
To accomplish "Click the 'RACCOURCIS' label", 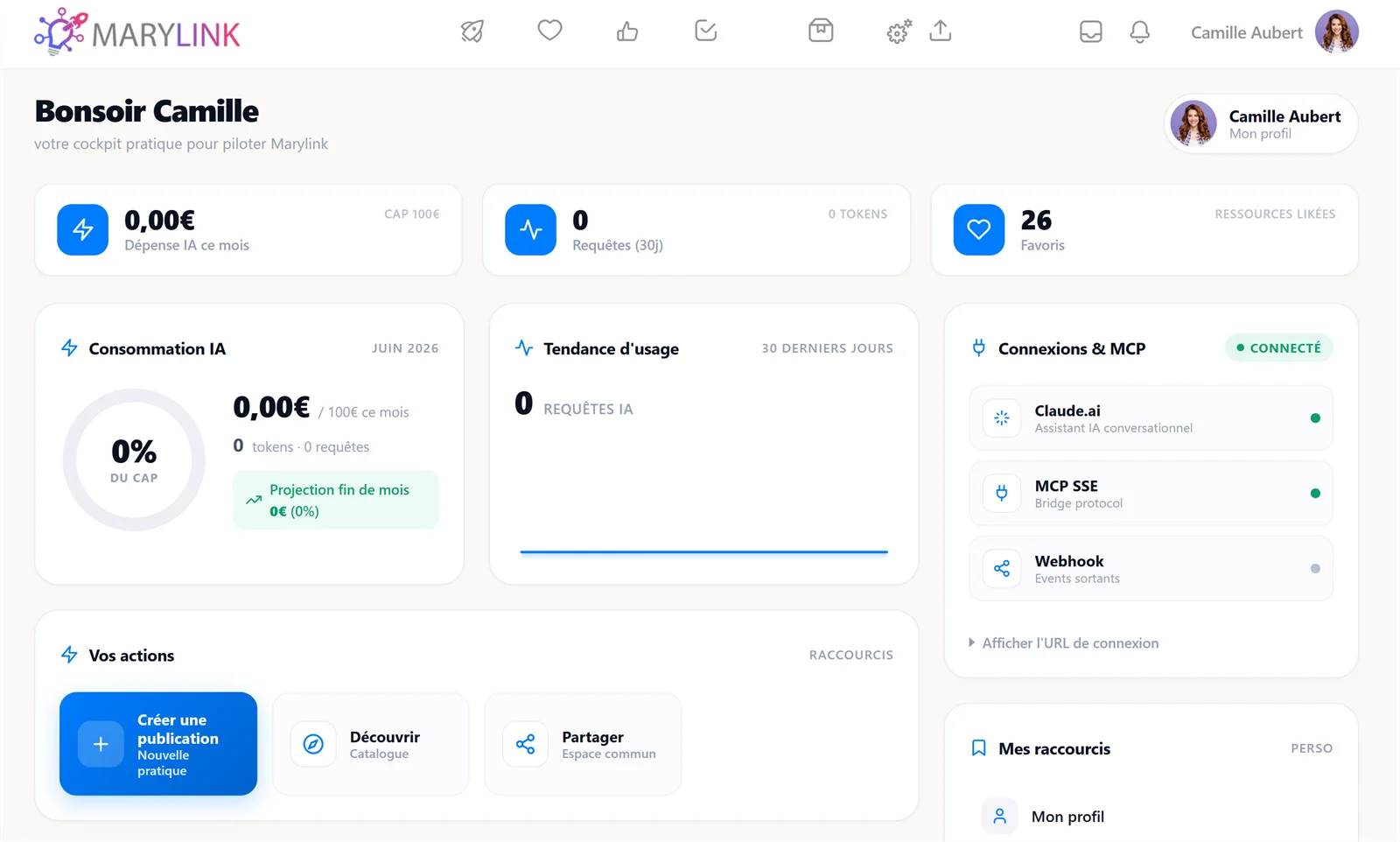I will click(851, 655).
